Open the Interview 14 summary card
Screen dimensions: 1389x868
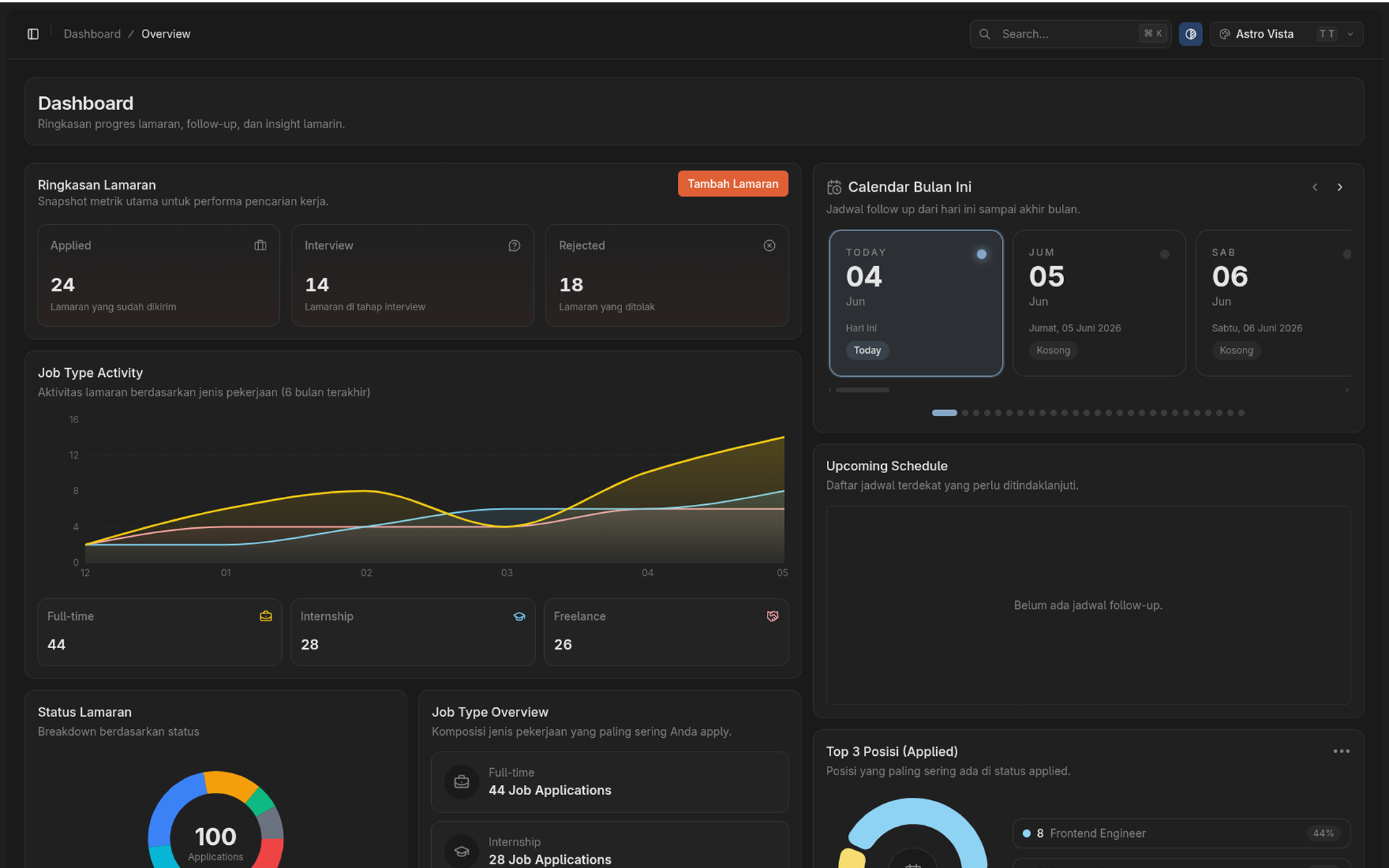pos(412,276)
